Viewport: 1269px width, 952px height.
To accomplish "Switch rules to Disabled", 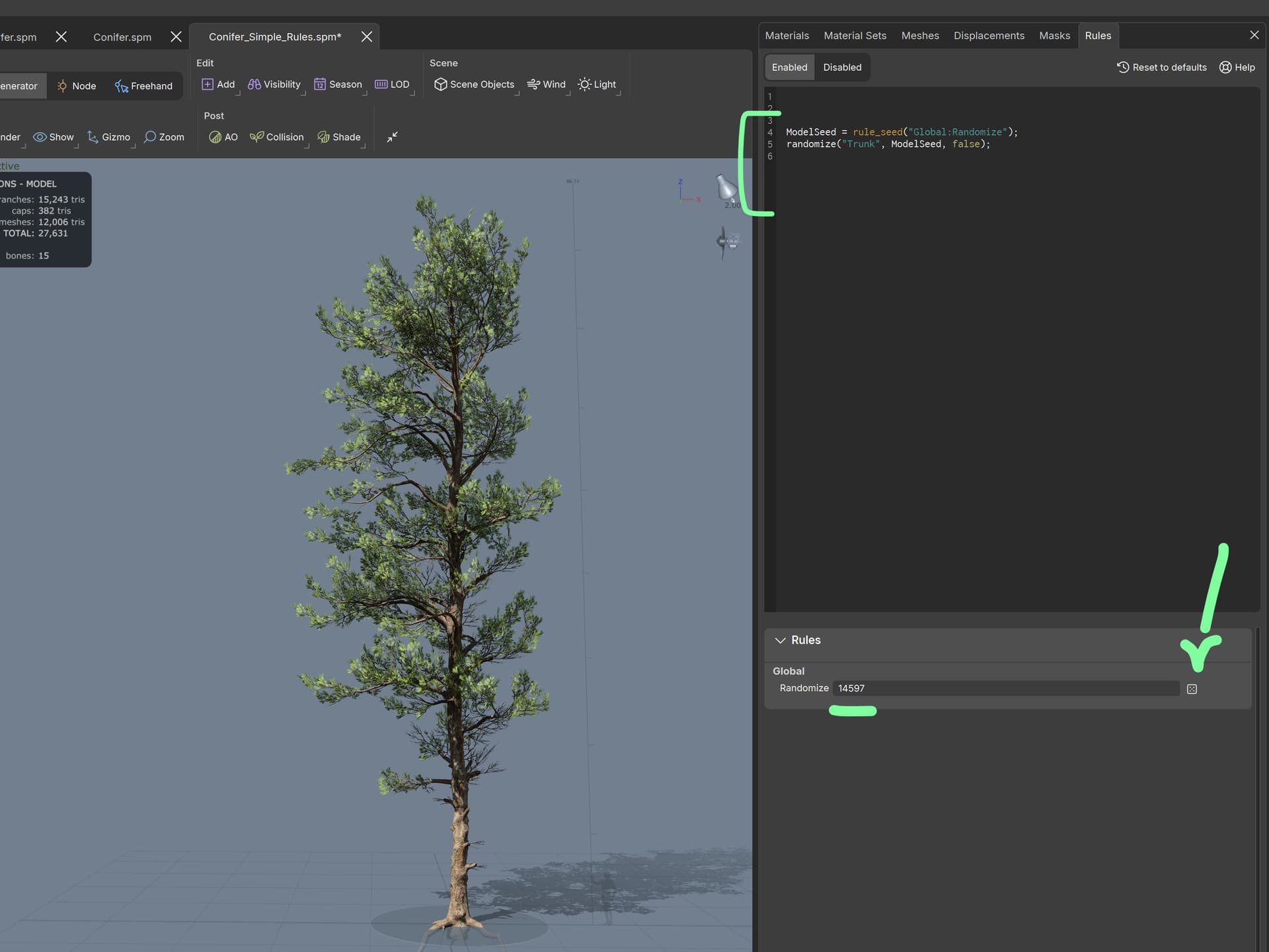I will coord(842,67).
